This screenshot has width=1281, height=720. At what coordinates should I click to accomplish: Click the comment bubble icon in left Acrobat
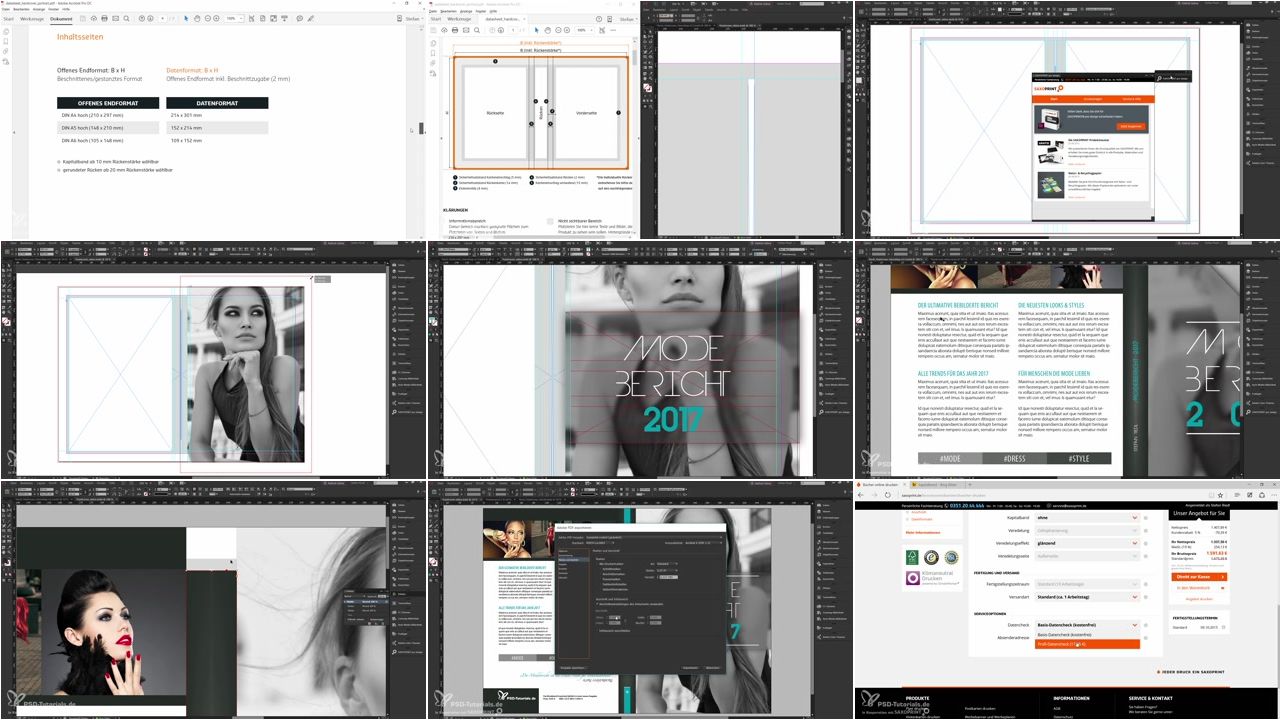tap(300, 19)
